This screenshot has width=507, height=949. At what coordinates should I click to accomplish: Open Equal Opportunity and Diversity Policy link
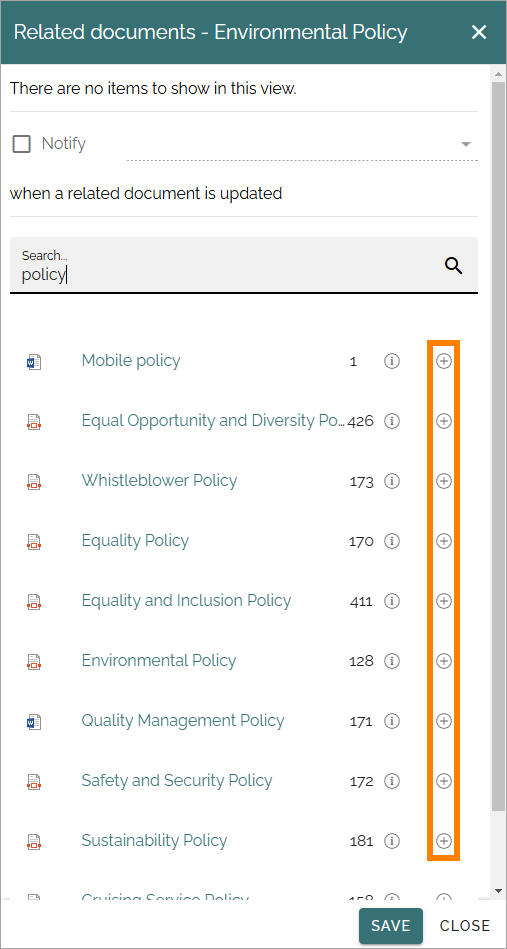214,421
